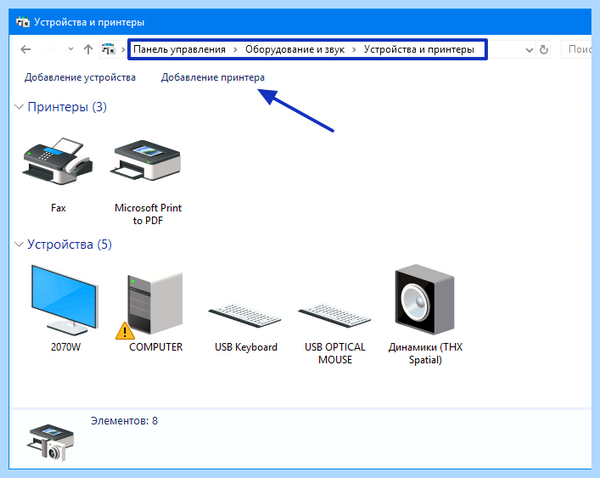Select the USB Keyboard icon
Image resolution: width=600 pixels, height=478 pixels.
coord(245,315)
